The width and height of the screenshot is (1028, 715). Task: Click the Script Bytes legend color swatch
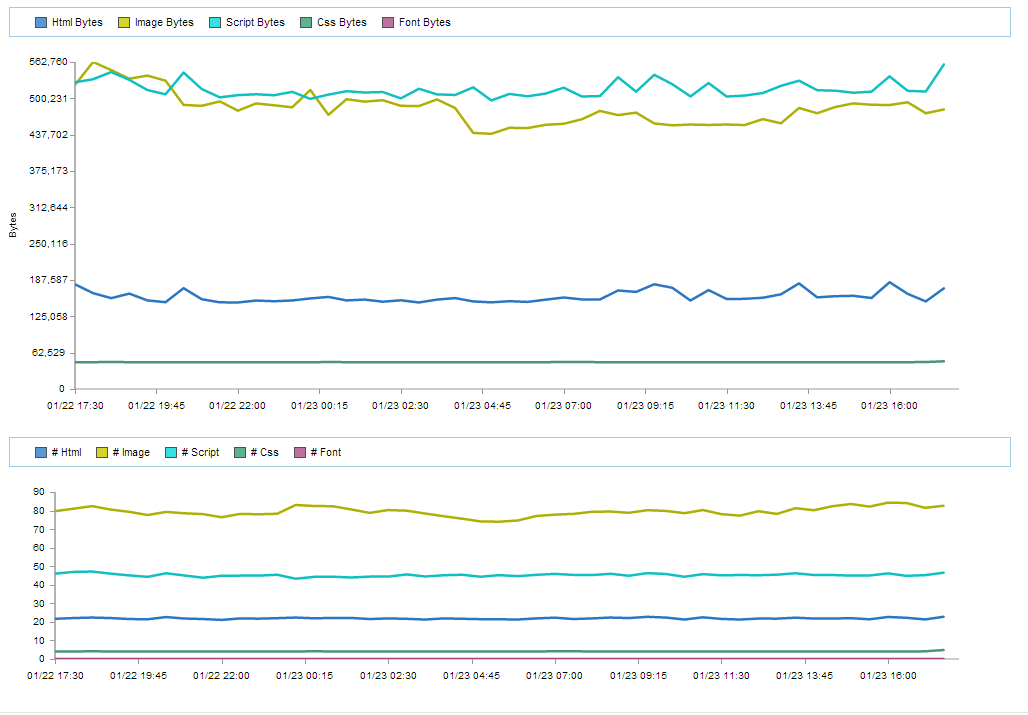point(217,22)
